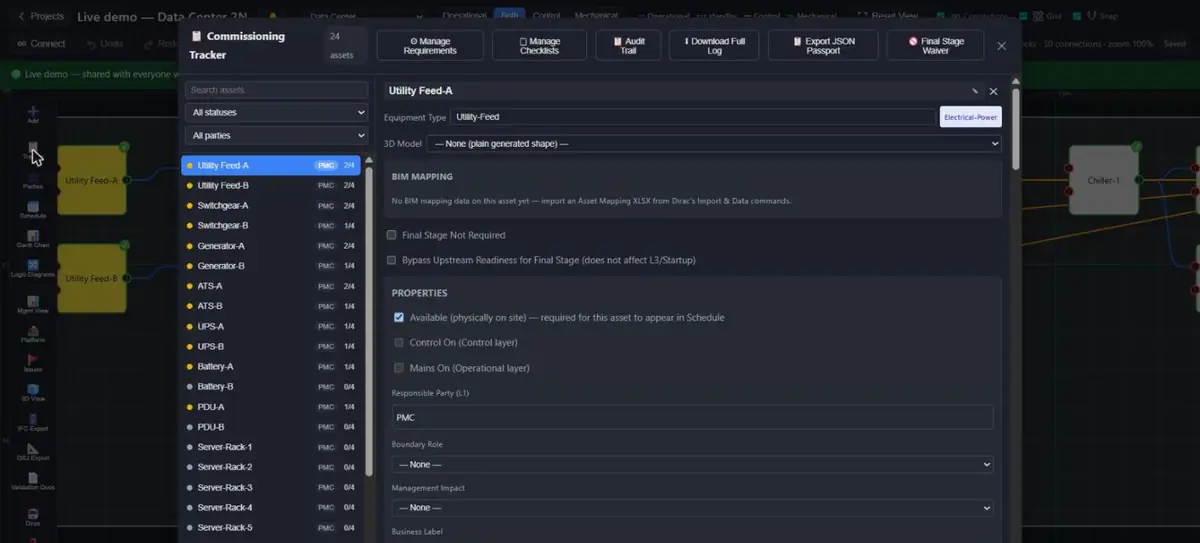Viewport: 1200px width, 543px height.
Task: Open the Gantt Chart sidebar icon
Action: pos(33,238)
